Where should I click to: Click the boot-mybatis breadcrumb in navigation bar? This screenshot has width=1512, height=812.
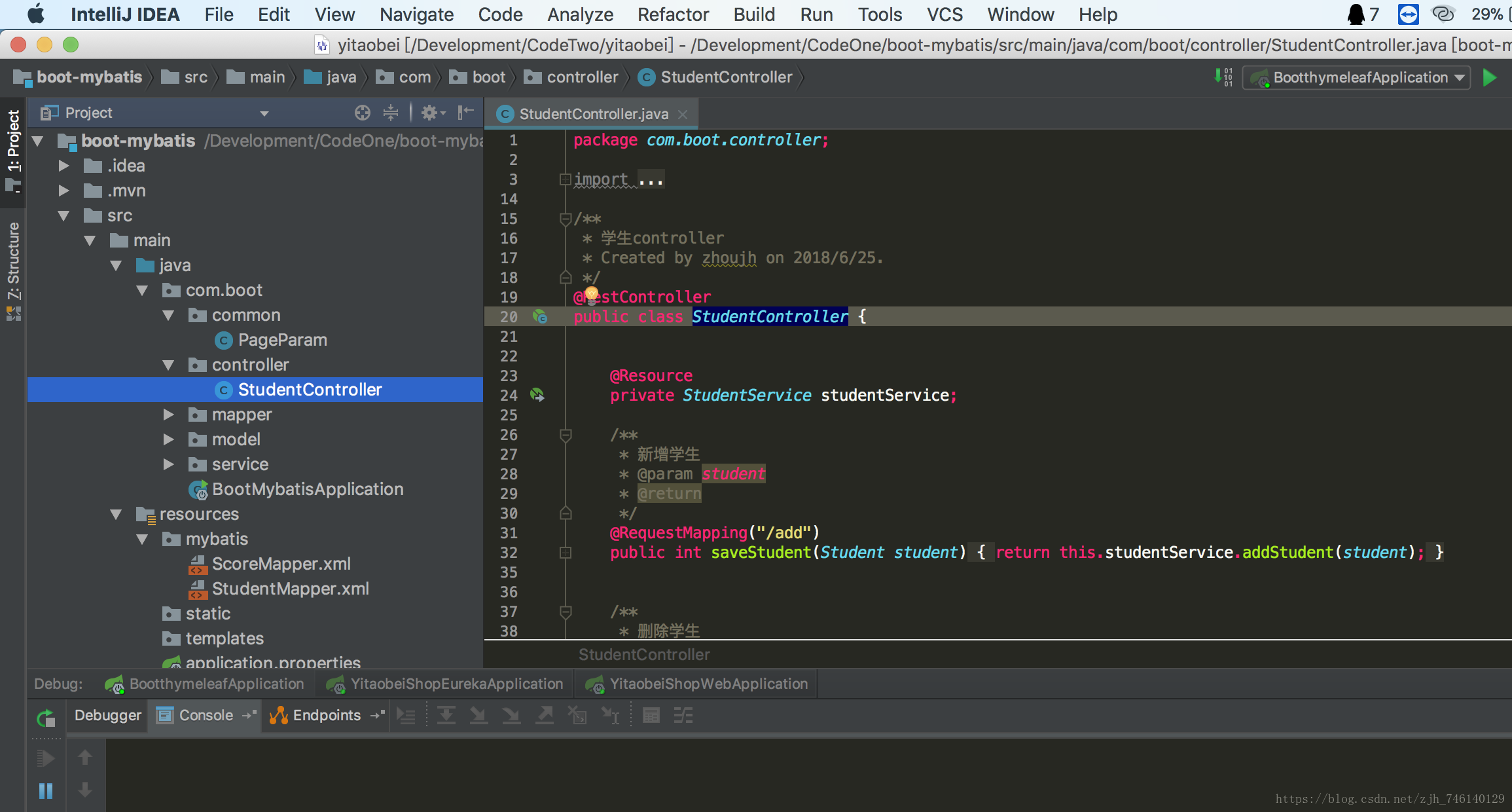(x=78, y=77)
